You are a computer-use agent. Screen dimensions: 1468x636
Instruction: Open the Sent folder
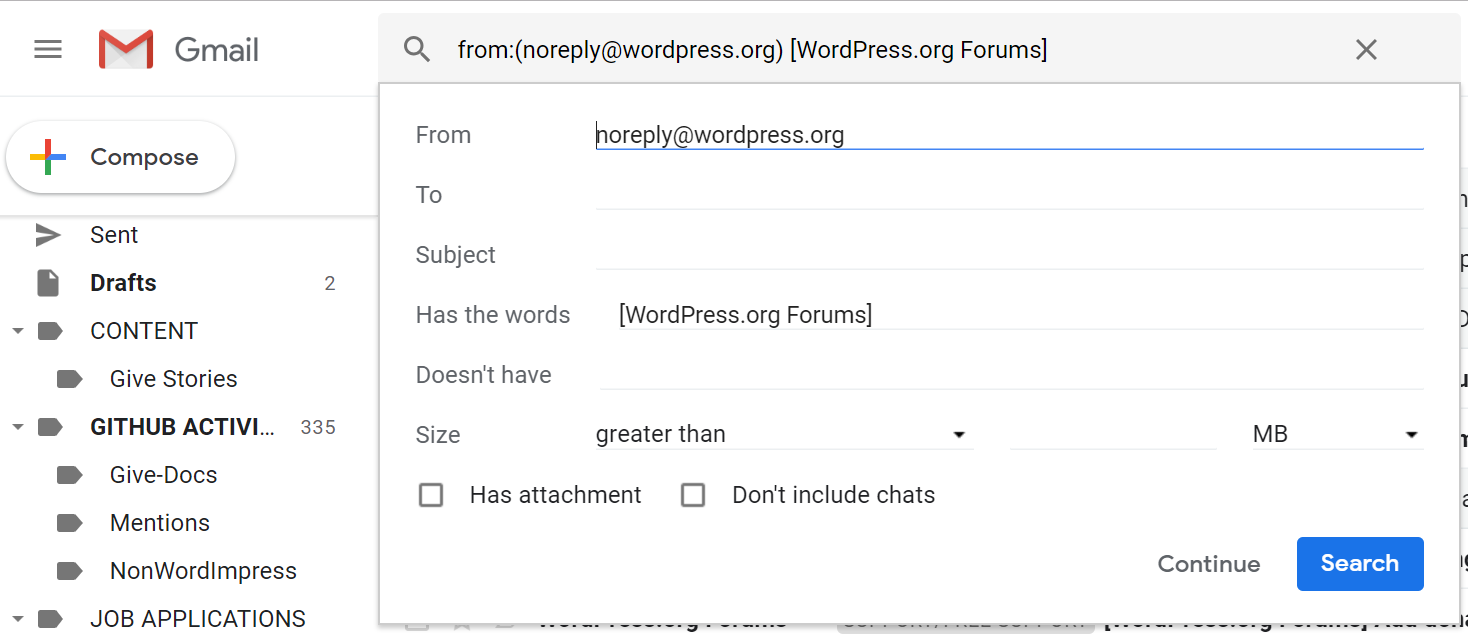tap(114, 235)
